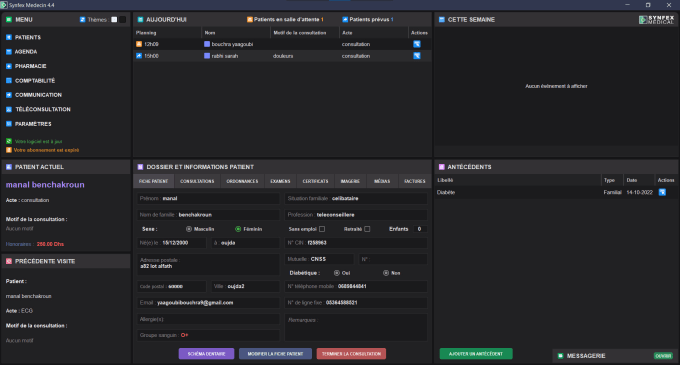Screen dimensions: 680x365
Task: Open the PATIENTS menu entry
Action: [28, 37]
